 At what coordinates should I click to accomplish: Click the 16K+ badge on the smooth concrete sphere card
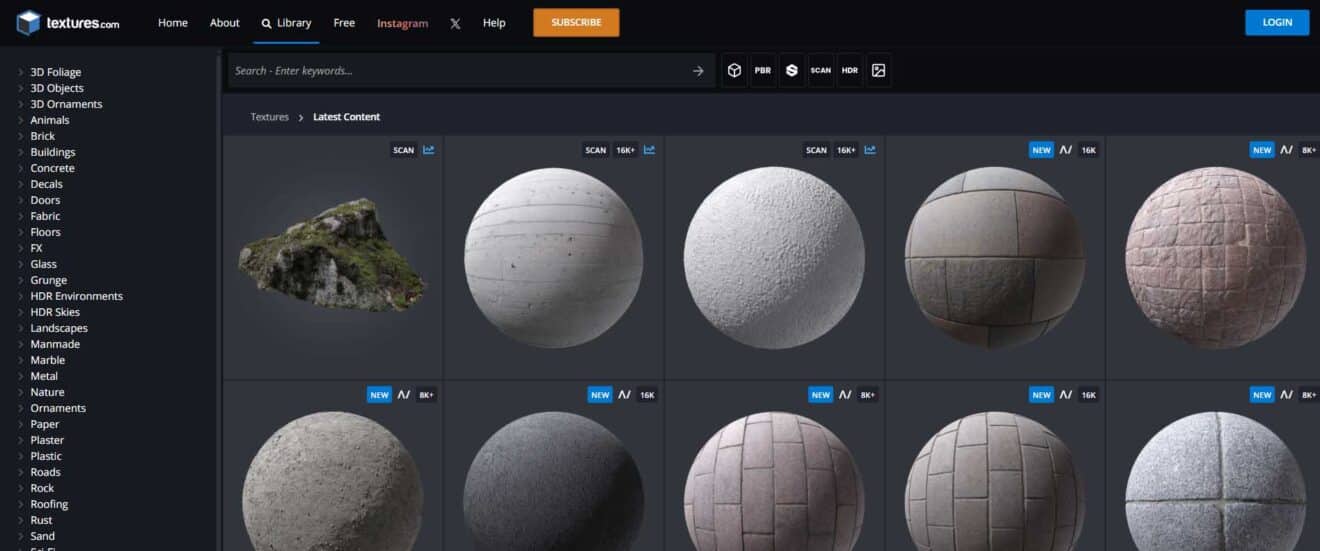[626, 150]
